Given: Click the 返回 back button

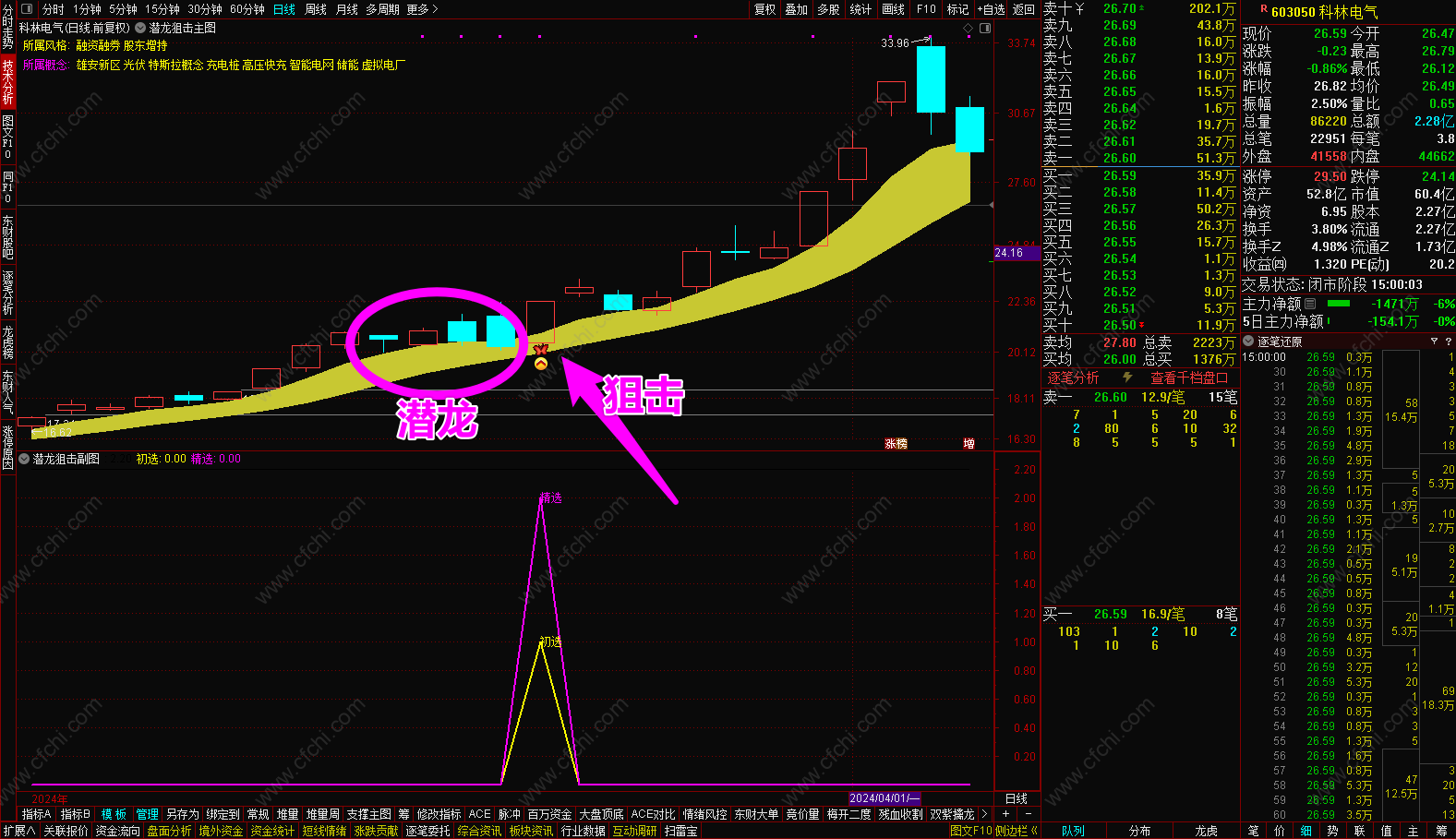Looking at the screenshot, I should 1024,9.
